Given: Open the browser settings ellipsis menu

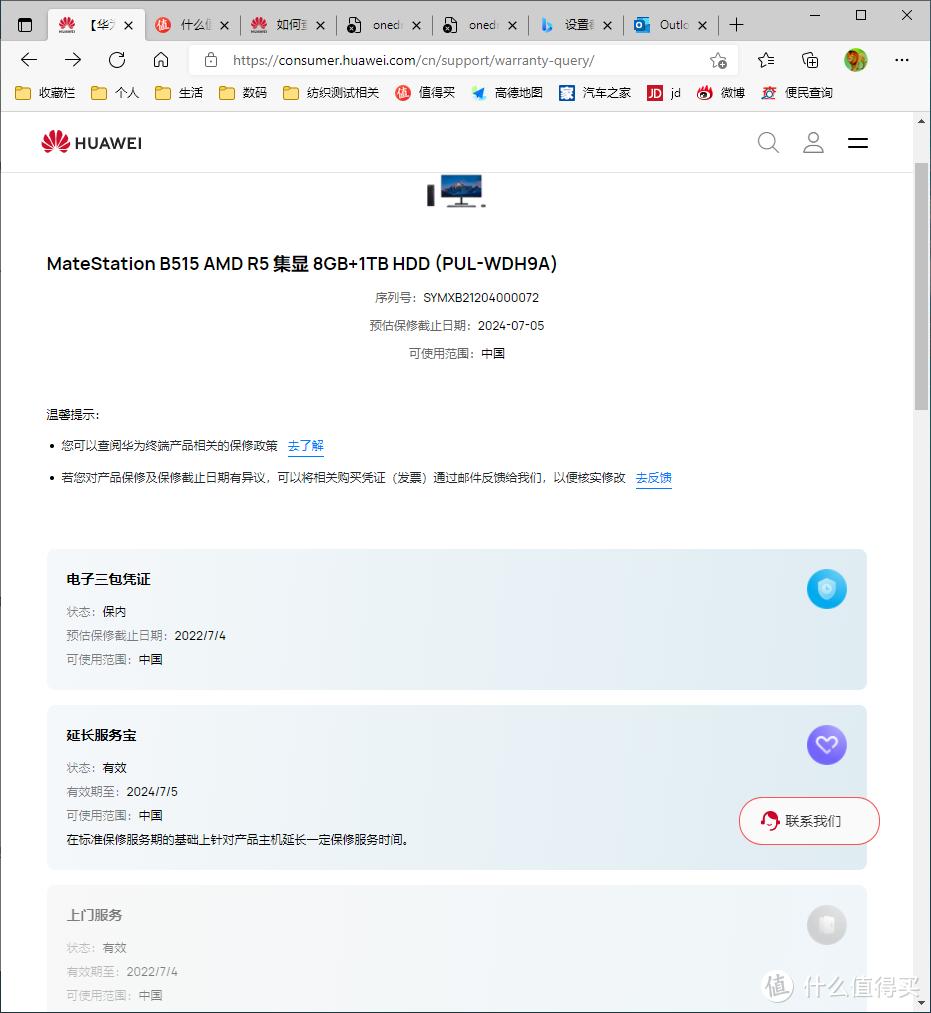Looking at the screenshot, I should (902, 60).
